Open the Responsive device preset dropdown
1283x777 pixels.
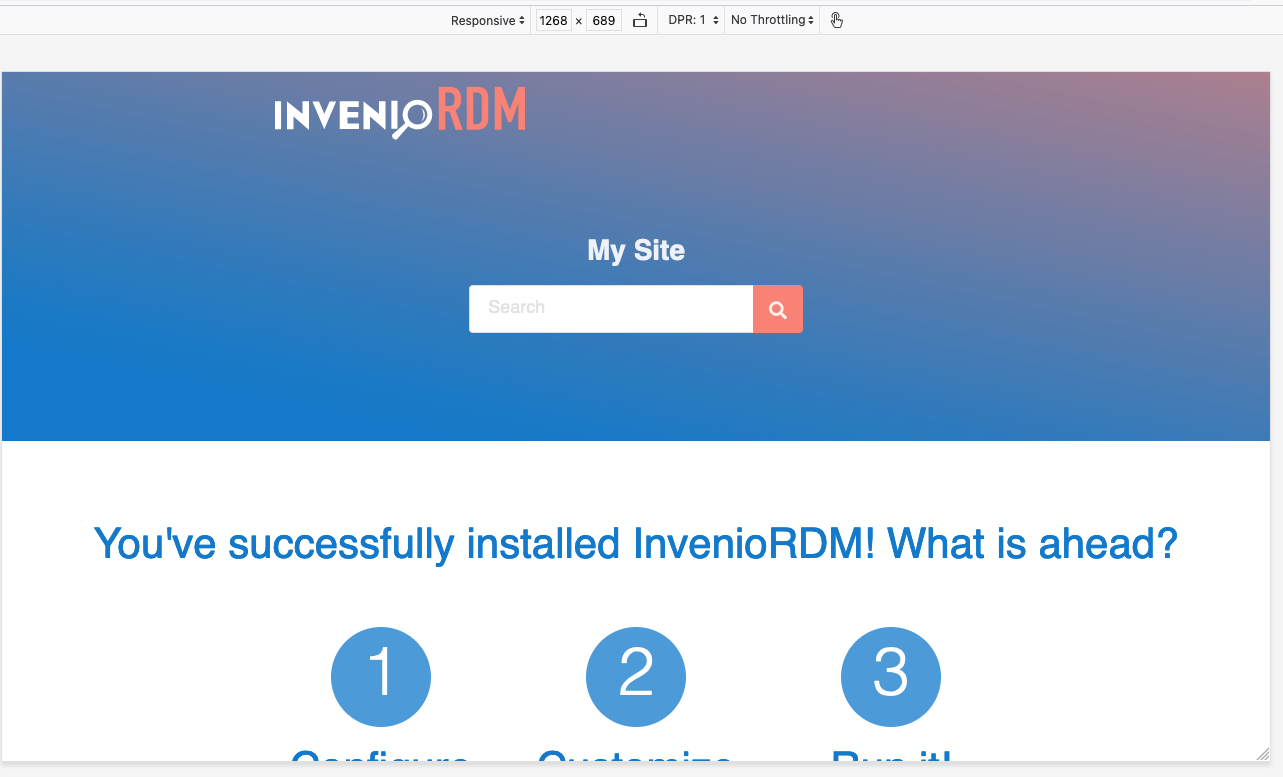487,19
